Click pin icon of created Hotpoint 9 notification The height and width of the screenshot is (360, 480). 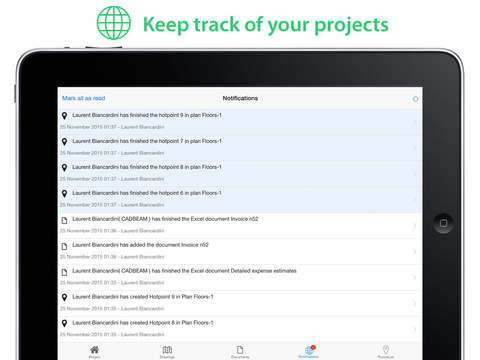coord(64,297)
